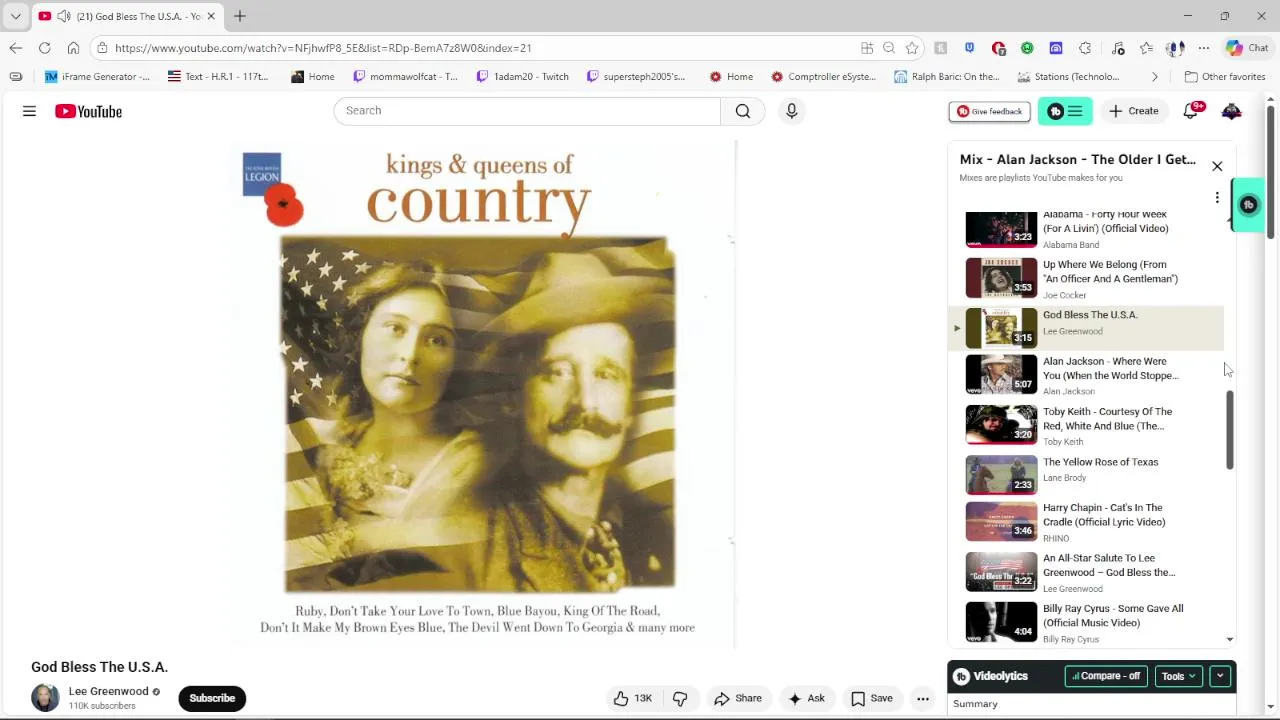1280x720 pixels.
Task: Click the Lee Greenwood channel avatar
Action: click(x=45, y=698)
